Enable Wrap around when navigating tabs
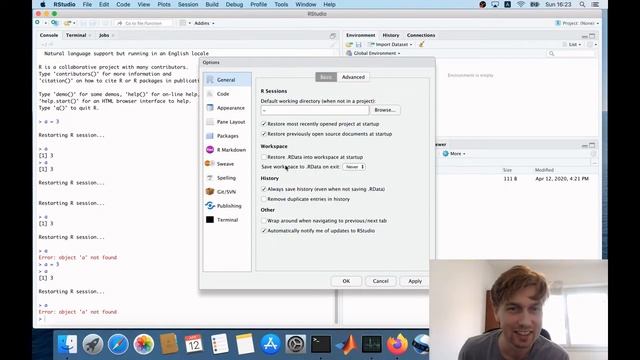 pos(264,220)
